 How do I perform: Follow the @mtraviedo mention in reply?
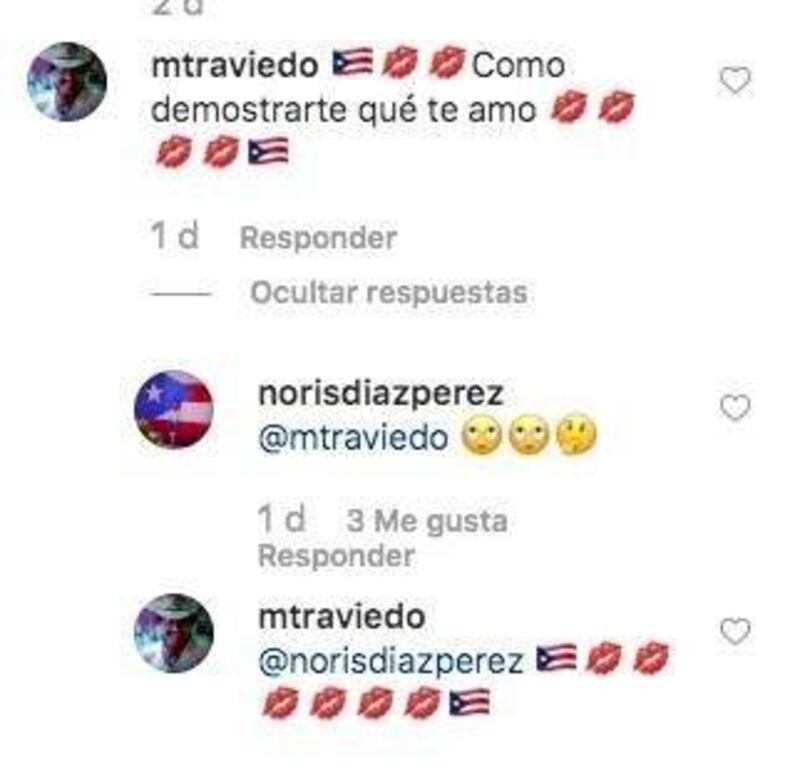point(353,438)
